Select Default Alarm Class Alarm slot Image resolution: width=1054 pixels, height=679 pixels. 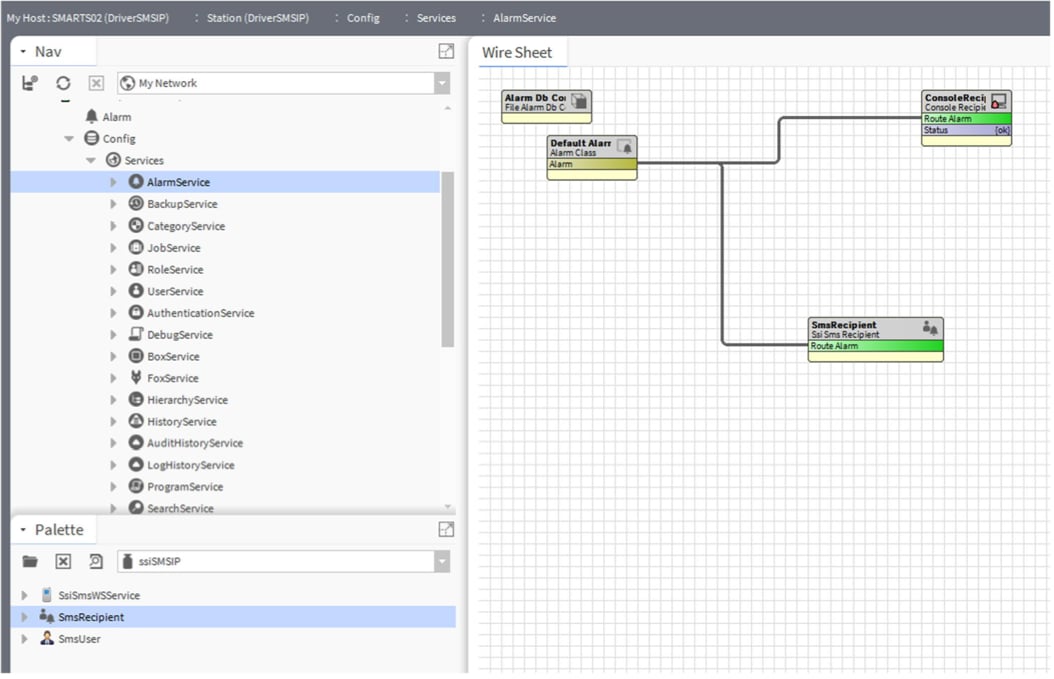(591, 165)
